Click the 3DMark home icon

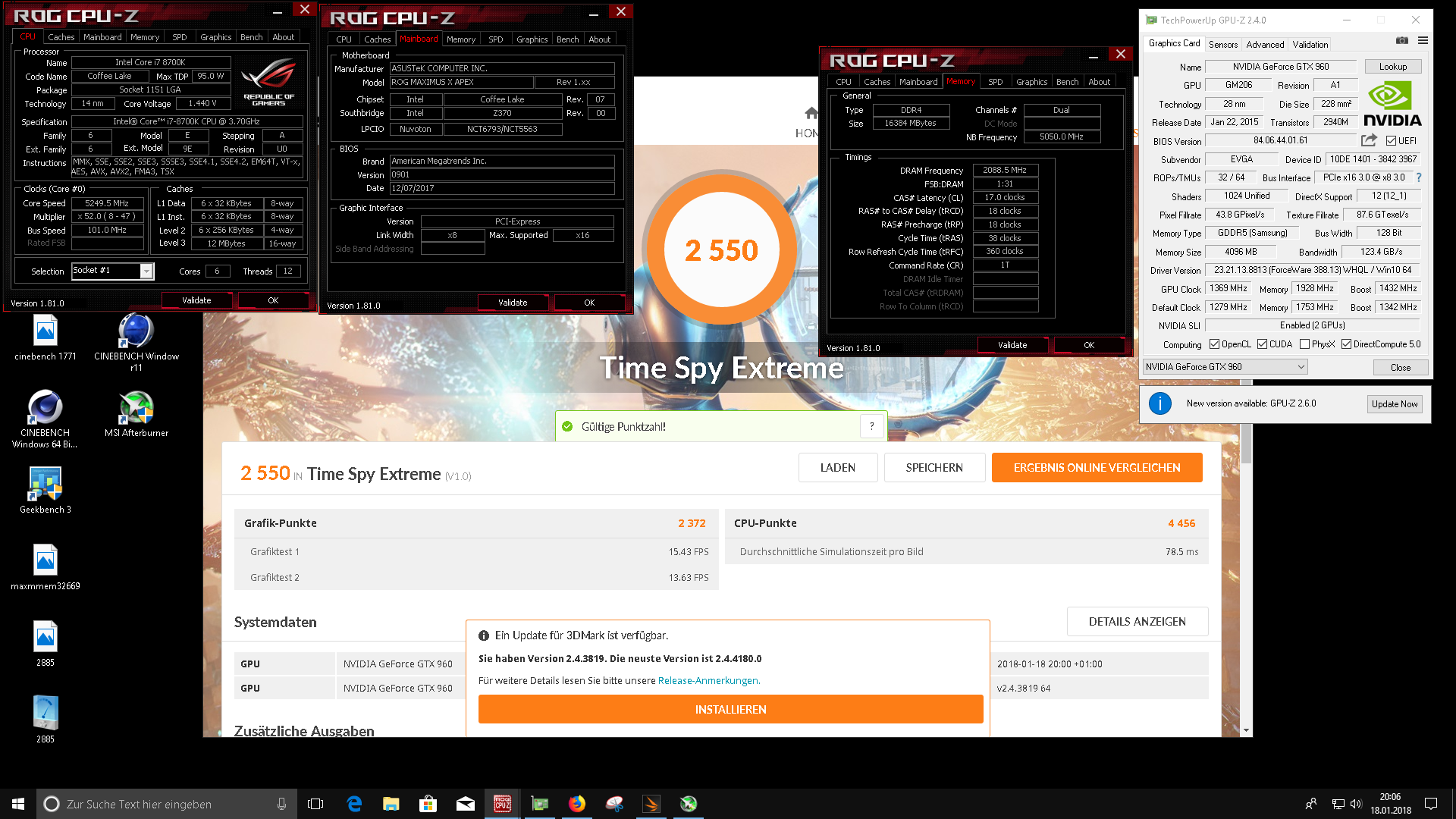(811, 114)
